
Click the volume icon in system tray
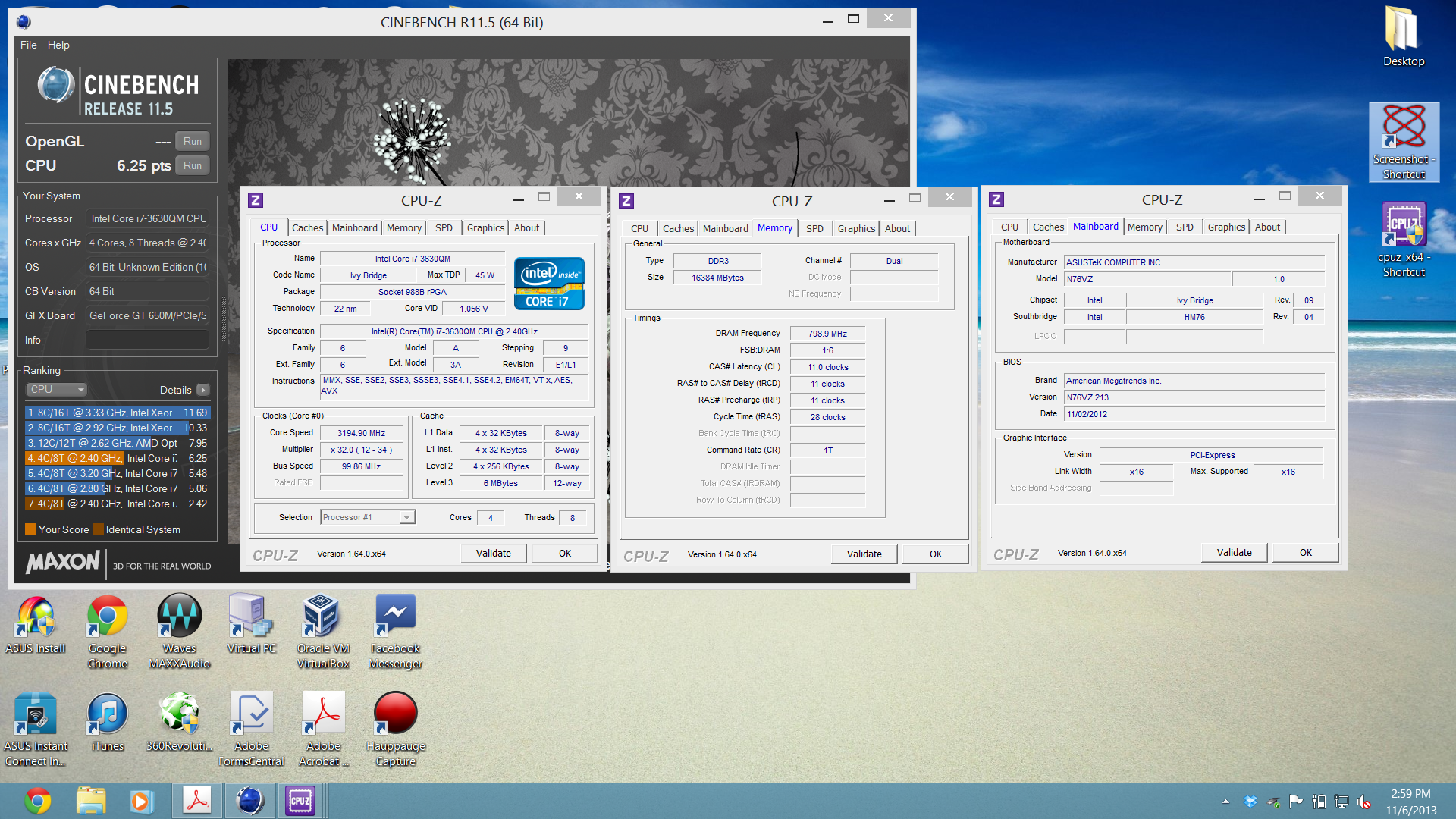pyautogui.click(x=1363, y=802)
